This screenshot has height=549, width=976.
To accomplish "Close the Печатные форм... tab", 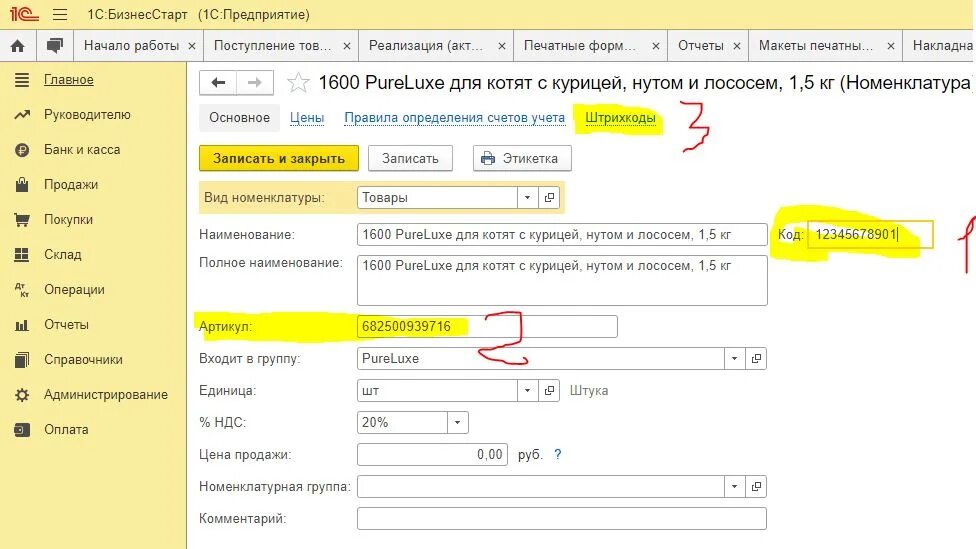I will pyautogui.click(x=655, y=46).
